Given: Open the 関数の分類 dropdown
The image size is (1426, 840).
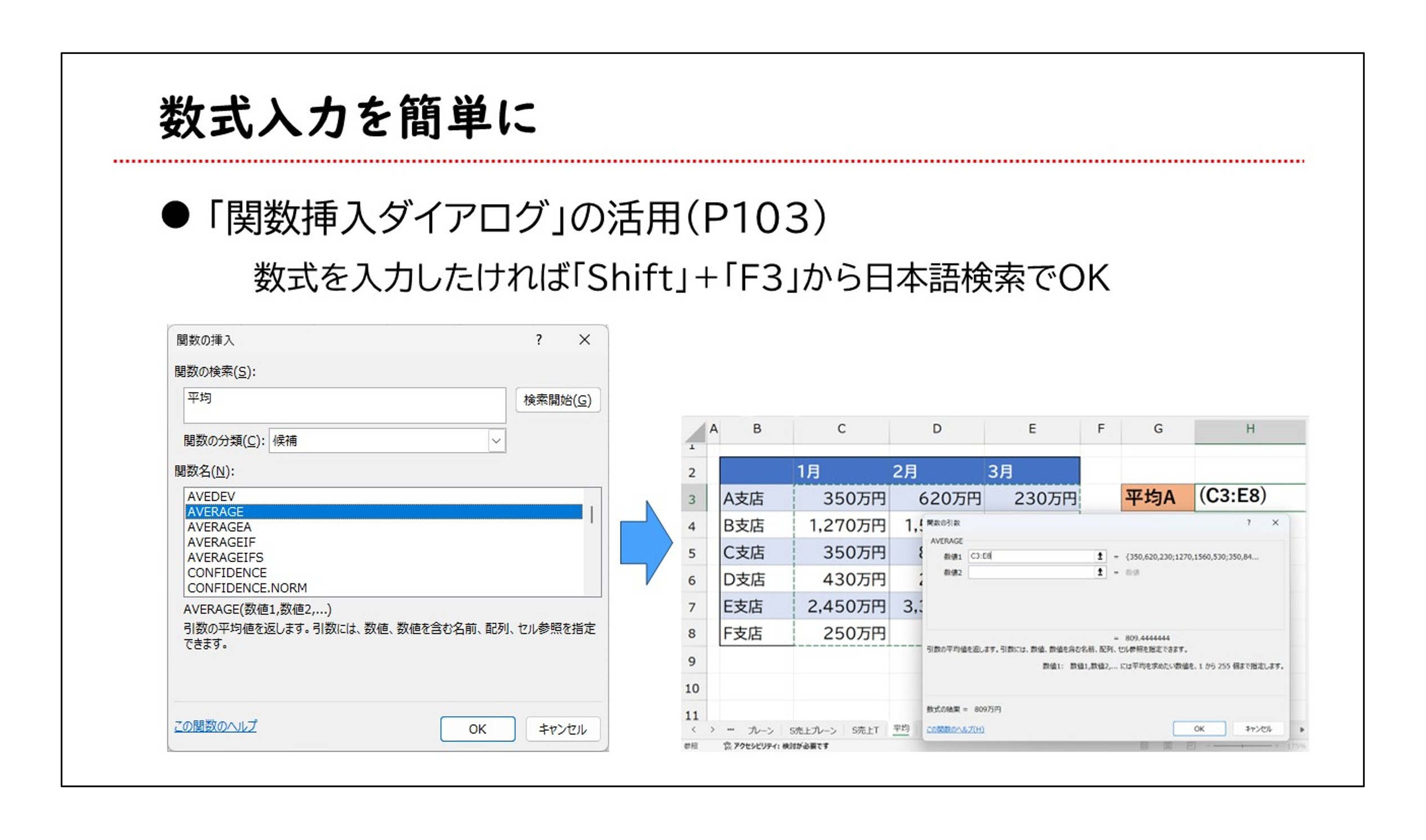Looking at the screenshot, I should 496,440.
